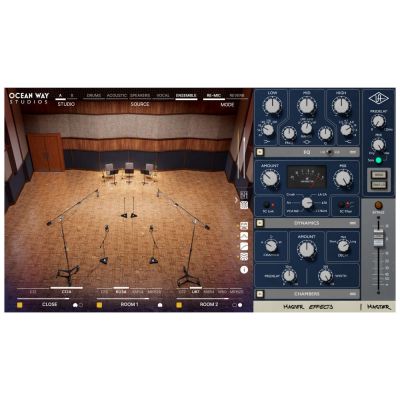Viewport: 400px width, 400px height.
Task: Click the arch-shaped curve icon in sidebar
Action: tap(244, 236)
